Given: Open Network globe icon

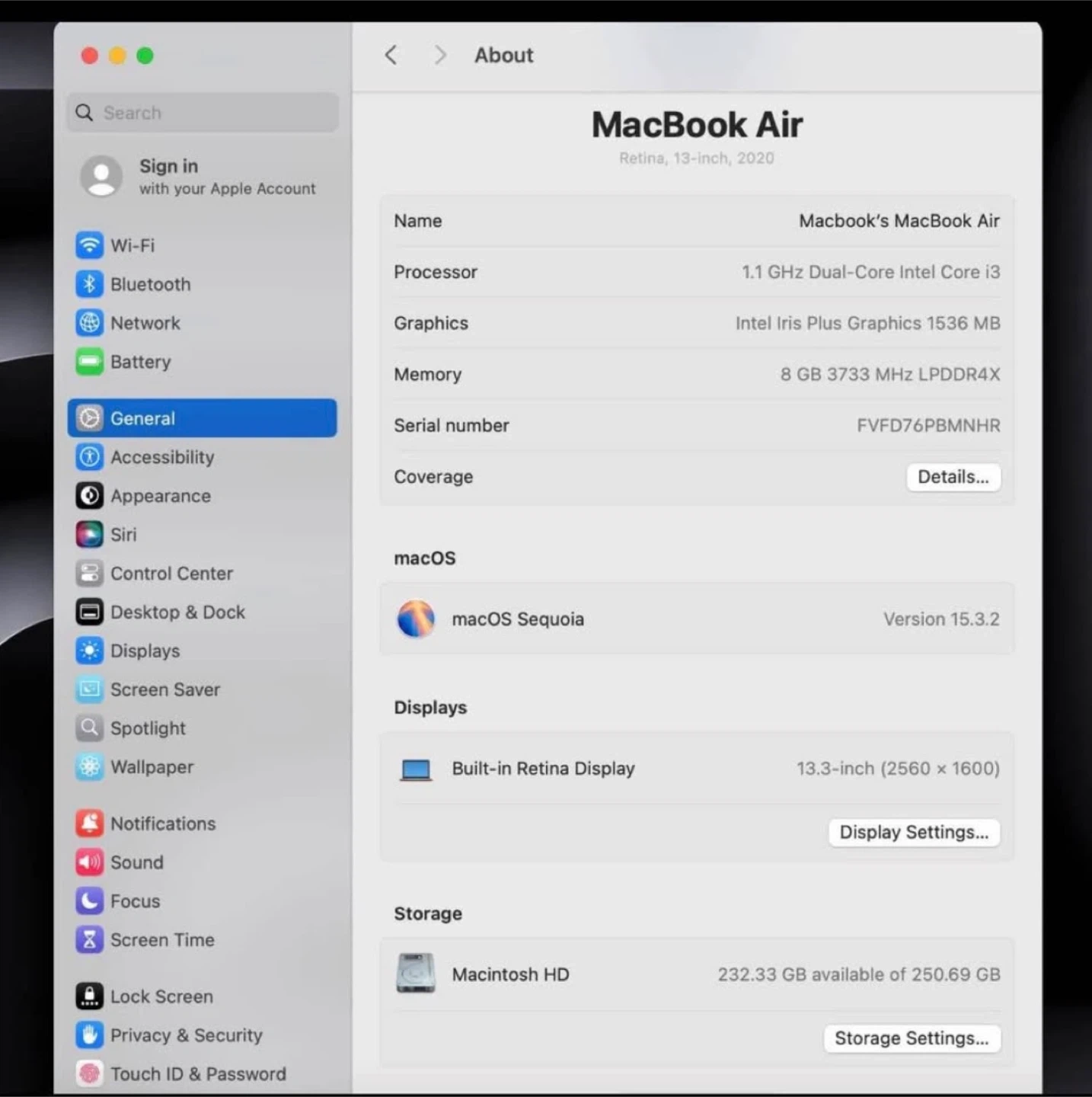Looking at the screenshot, I should click(x=89, y=323).
